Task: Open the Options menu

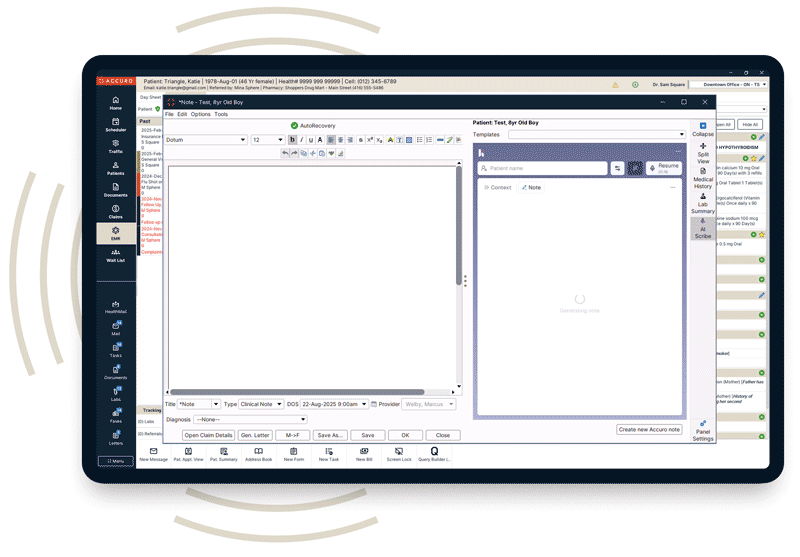Action: click(200, 114)
